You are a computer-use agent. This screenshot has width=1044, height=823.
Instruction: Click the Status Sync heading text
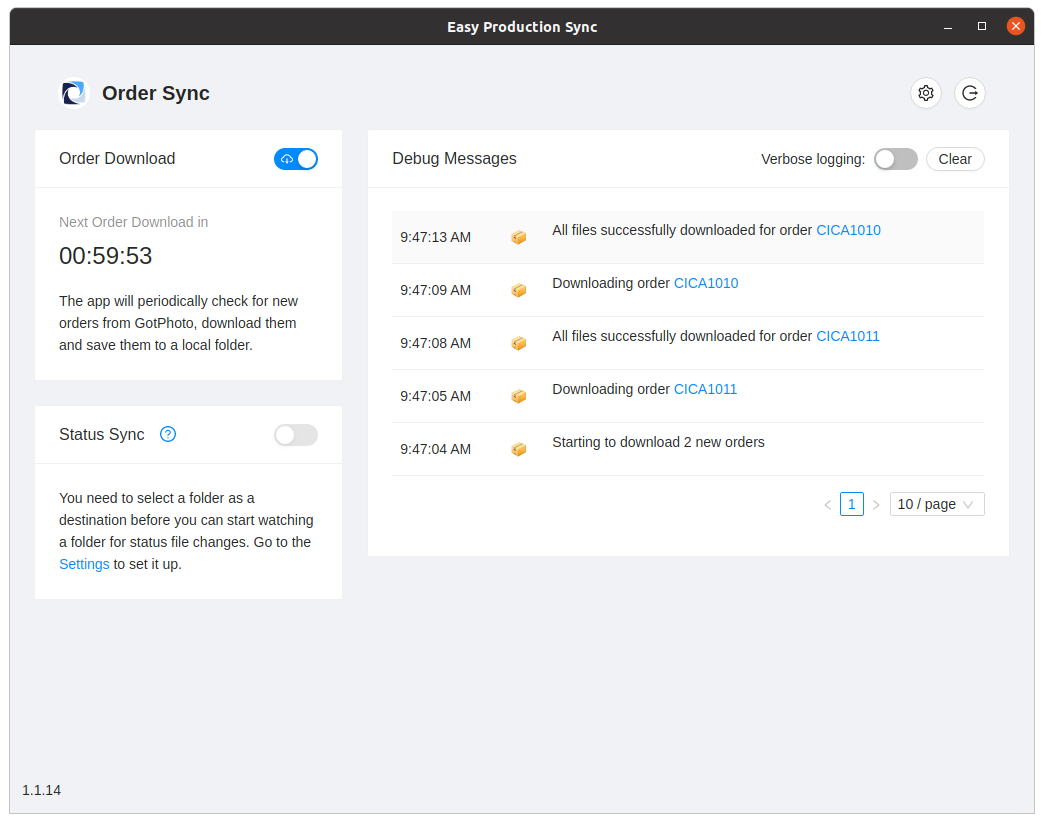coord(101,434)
